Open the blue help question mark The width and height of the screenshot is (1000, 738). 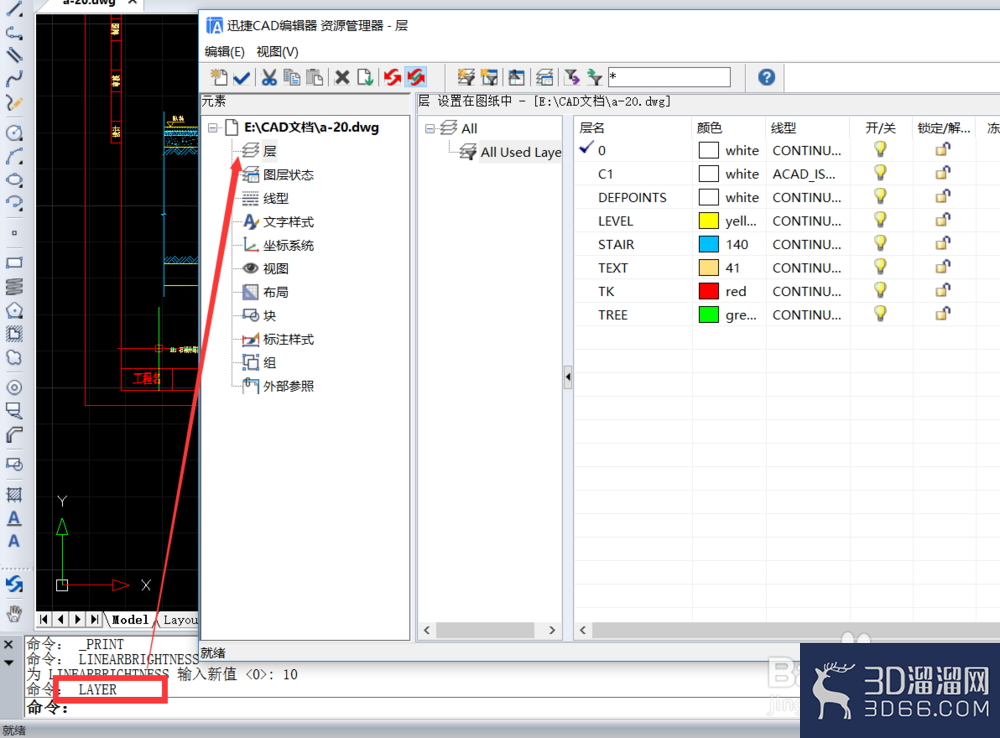pyautogui.click(x=767, y=77)
